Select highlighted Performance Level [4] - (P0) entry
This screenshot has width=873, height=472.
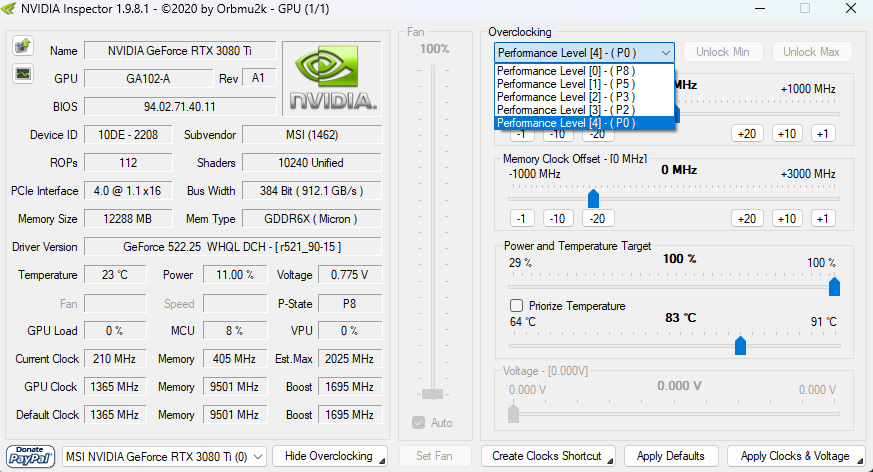point(584,123)
